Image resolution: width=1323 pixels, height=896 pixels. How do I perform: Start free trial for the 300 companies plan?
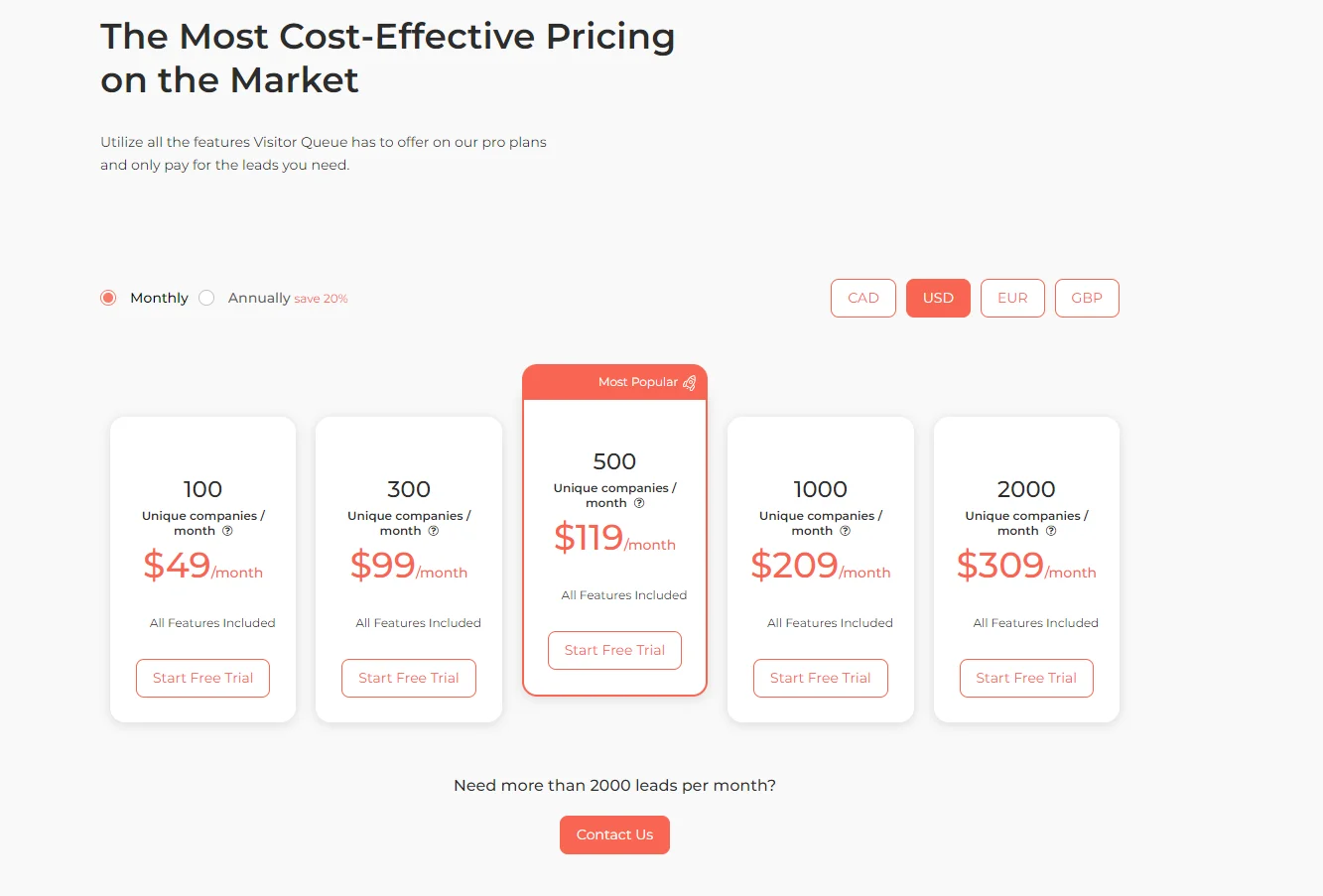click(x=408, y=678)
